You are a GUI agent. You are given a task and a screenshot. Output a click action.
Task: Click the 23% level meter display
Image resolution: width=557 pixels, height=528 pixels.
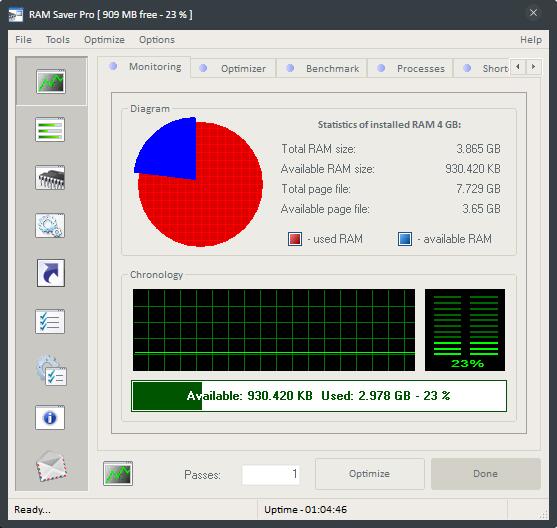[x=465, y=330]
